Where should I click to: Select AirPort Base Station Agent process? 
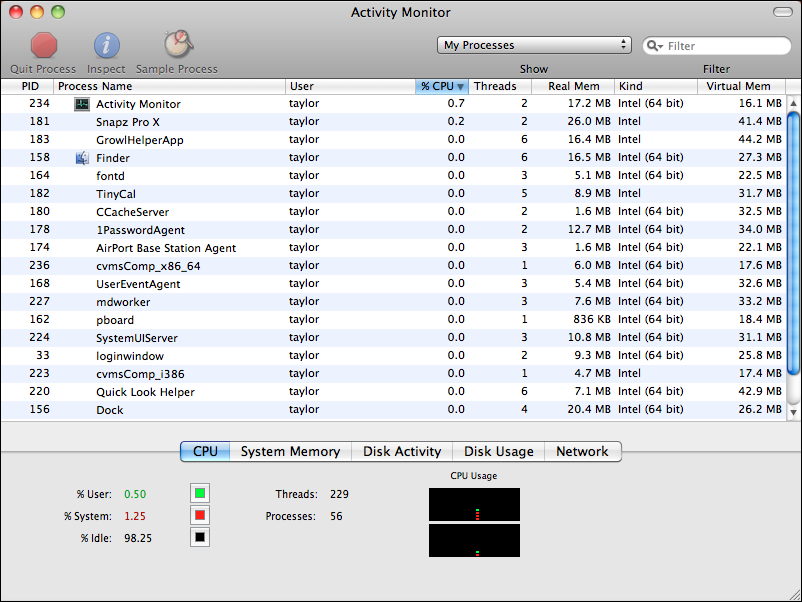pyautogui.click(x=393, y=248)
